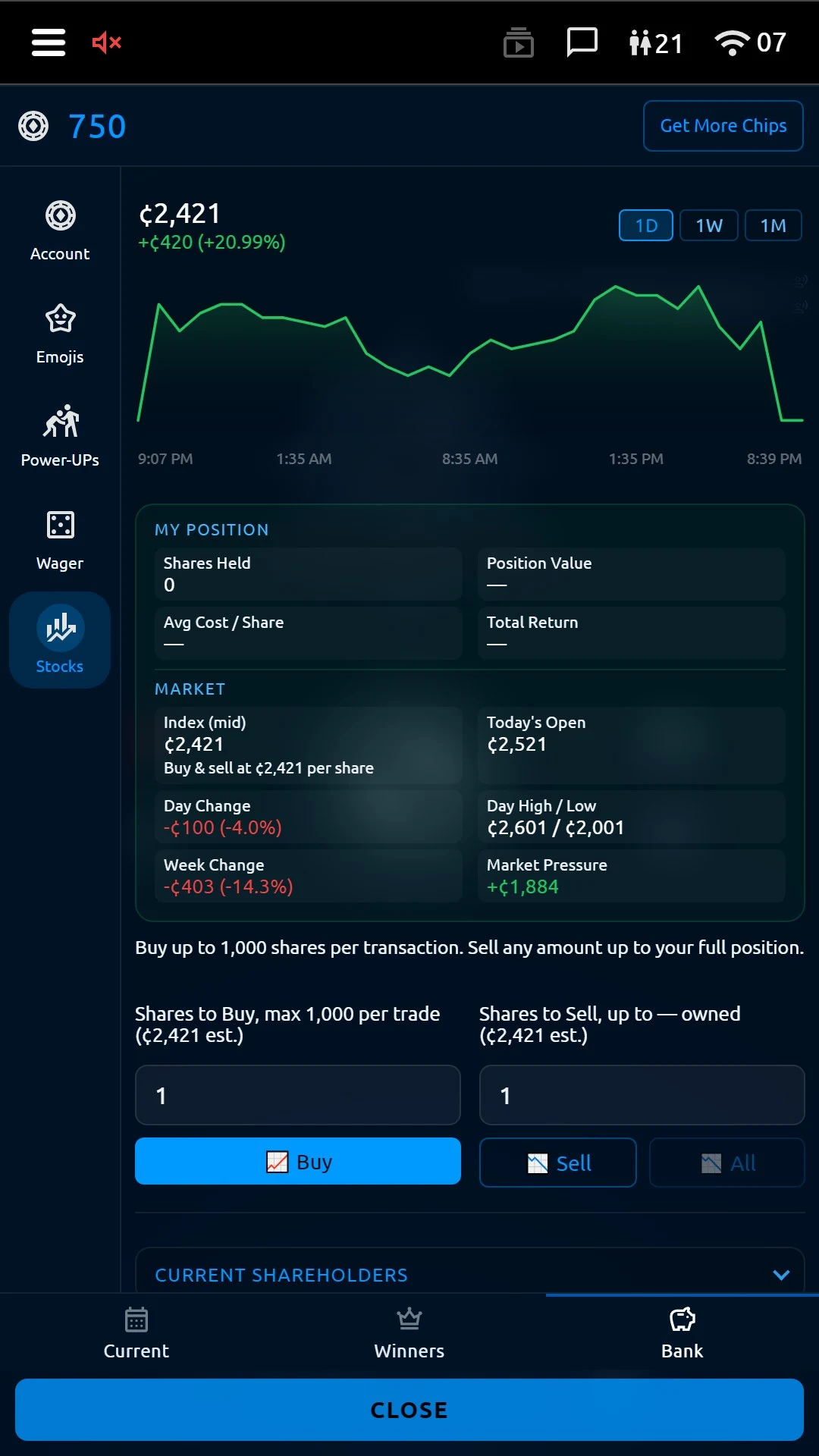Click the 9:07 PM chart axis label
Screen dimensions: 819x1456
(165, 459)
